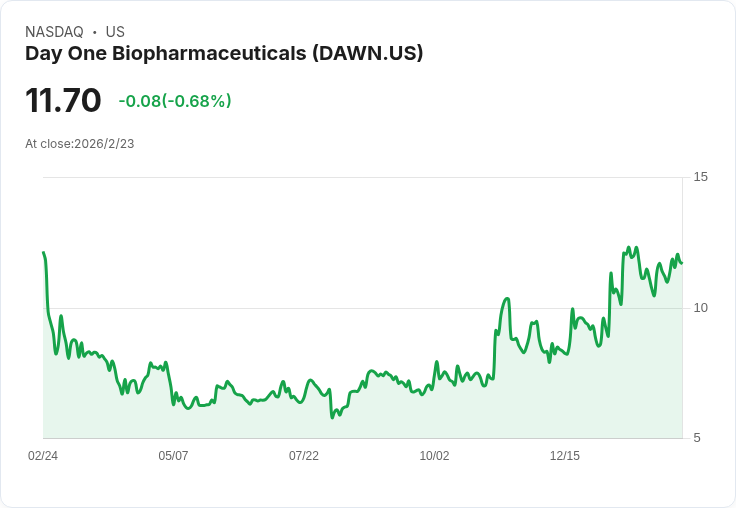736x508 pixels.
Task: Click the 10 y-axis price label
Action: [x=700, y=308]
